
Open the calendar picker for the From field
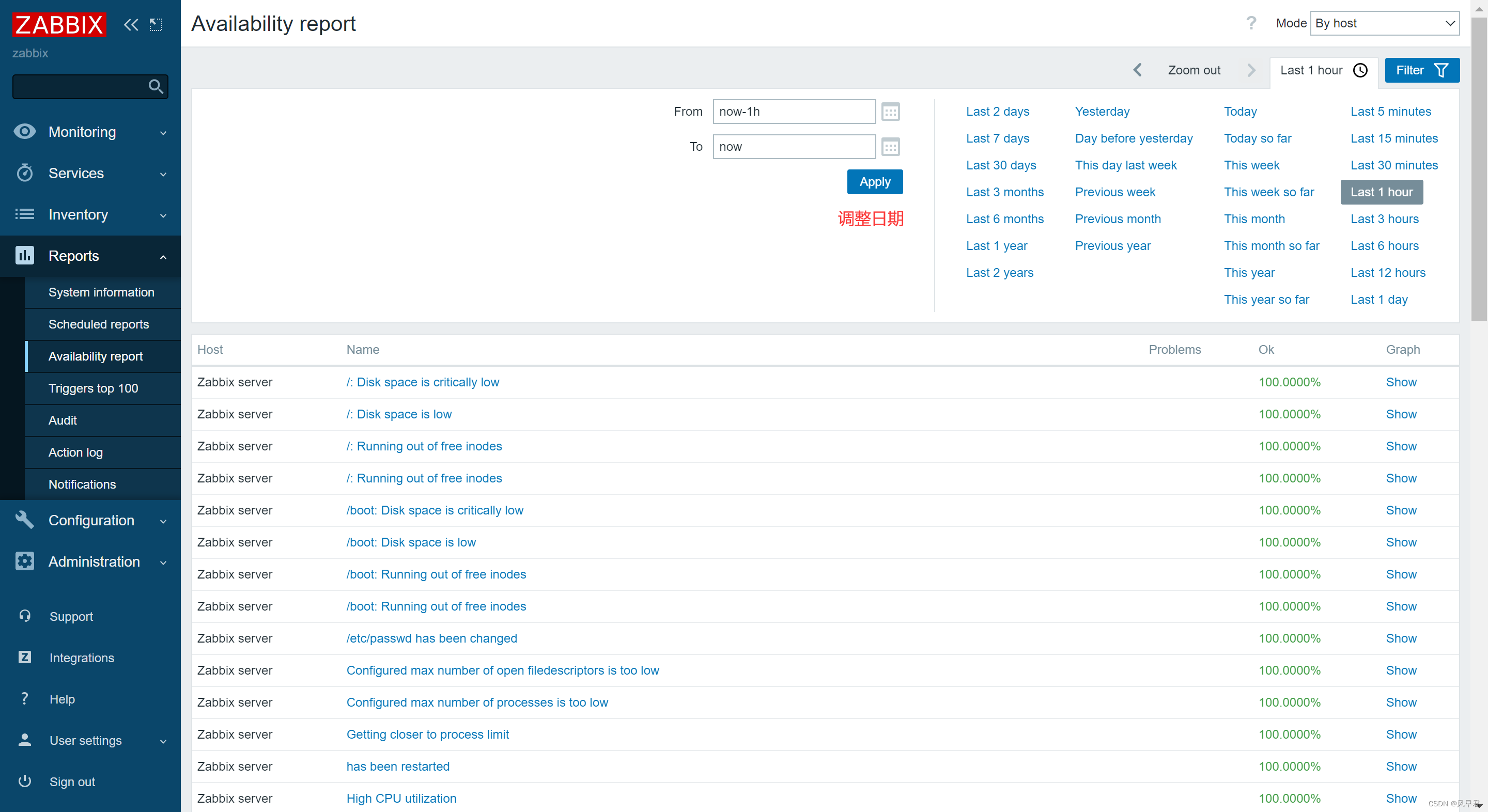pyautogui.click(x=890, y=112)
